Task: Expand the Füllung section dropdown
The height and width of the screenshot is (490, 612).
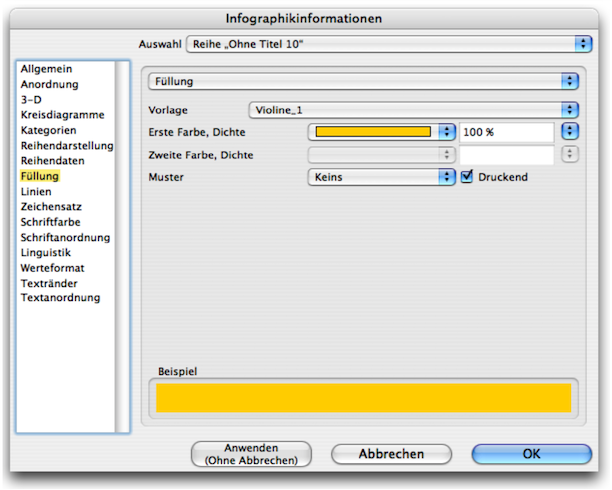Action: [363, 81]
